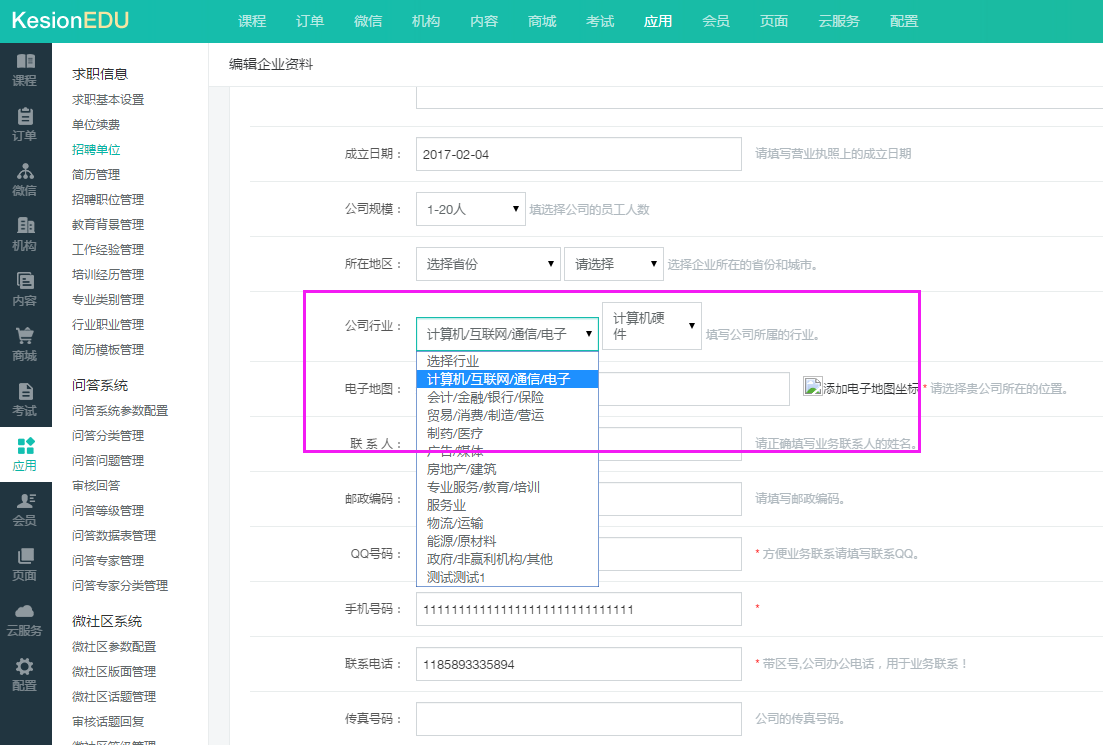Focus the 联系电话 phone number field
The width and height of the screenshot is (1103, 745).
(578, 664)
